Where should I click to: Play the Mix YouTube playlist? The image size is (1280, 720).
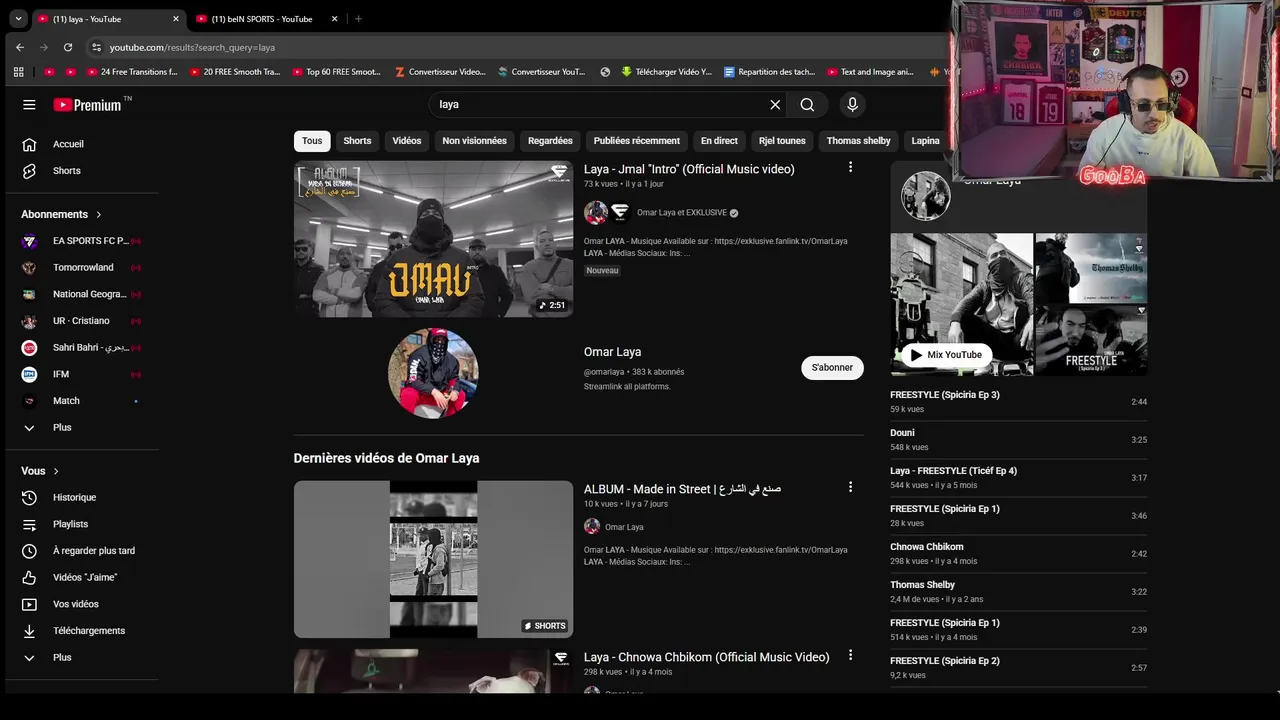(946, 355)
